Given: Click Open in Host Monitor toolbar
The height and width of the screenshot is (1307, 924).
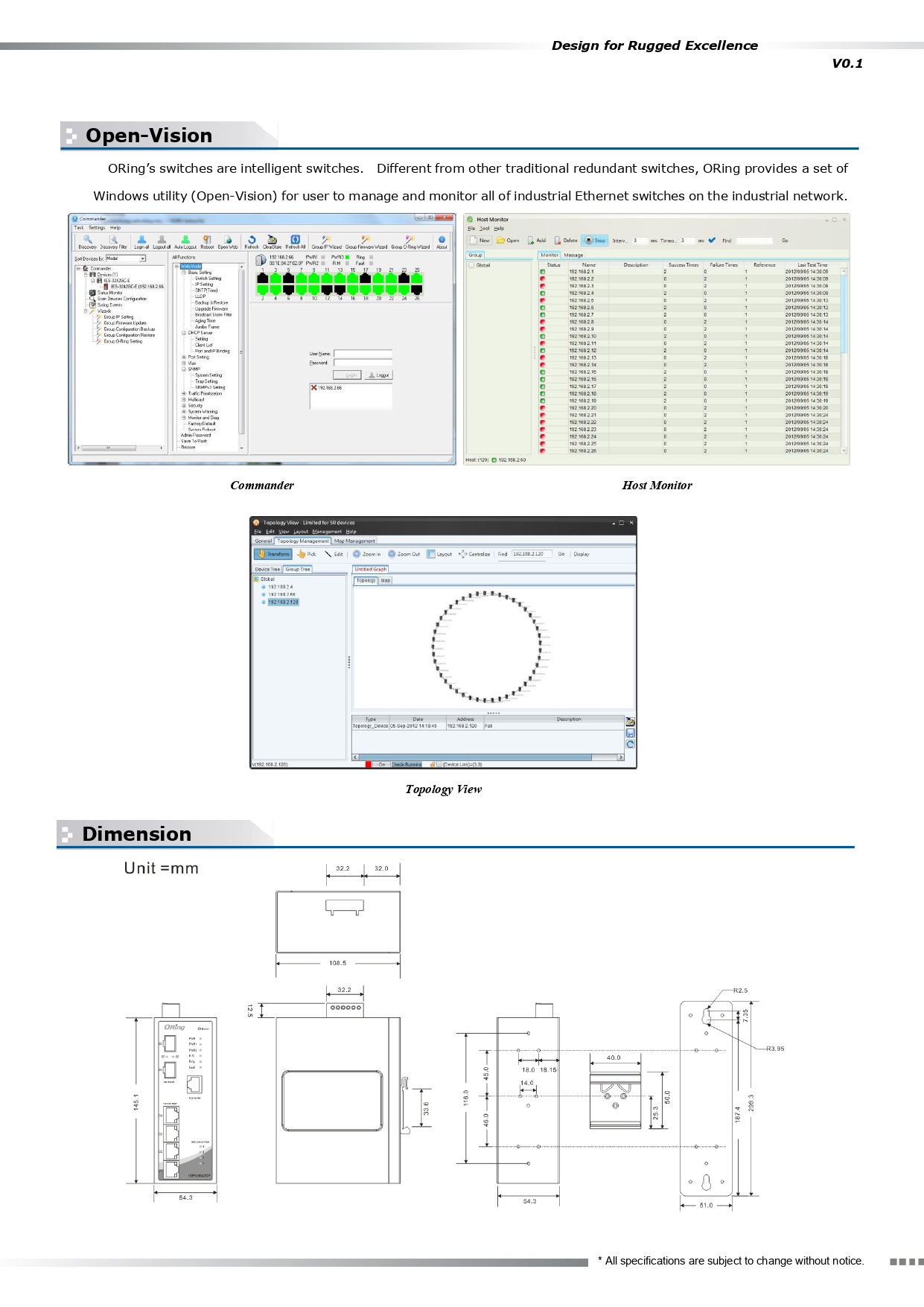Looking at the screenshot, I should (x=508, y=241).
